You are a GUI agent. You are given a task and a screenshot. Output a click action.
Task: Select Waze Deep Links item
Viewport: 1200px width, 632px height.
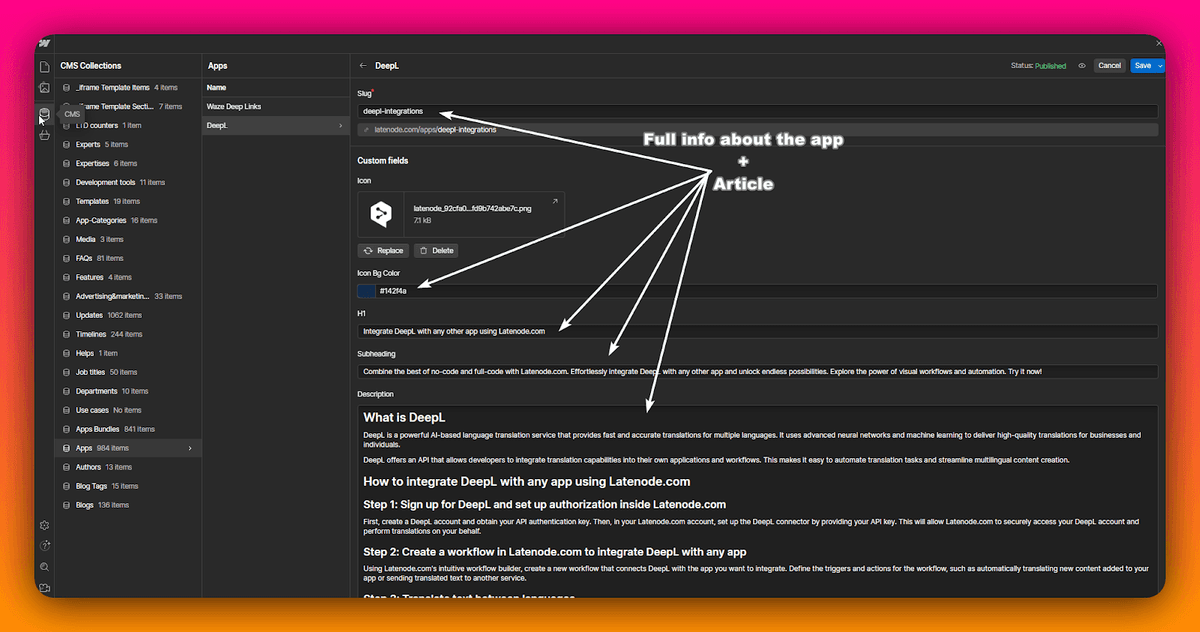coord(234,106)
